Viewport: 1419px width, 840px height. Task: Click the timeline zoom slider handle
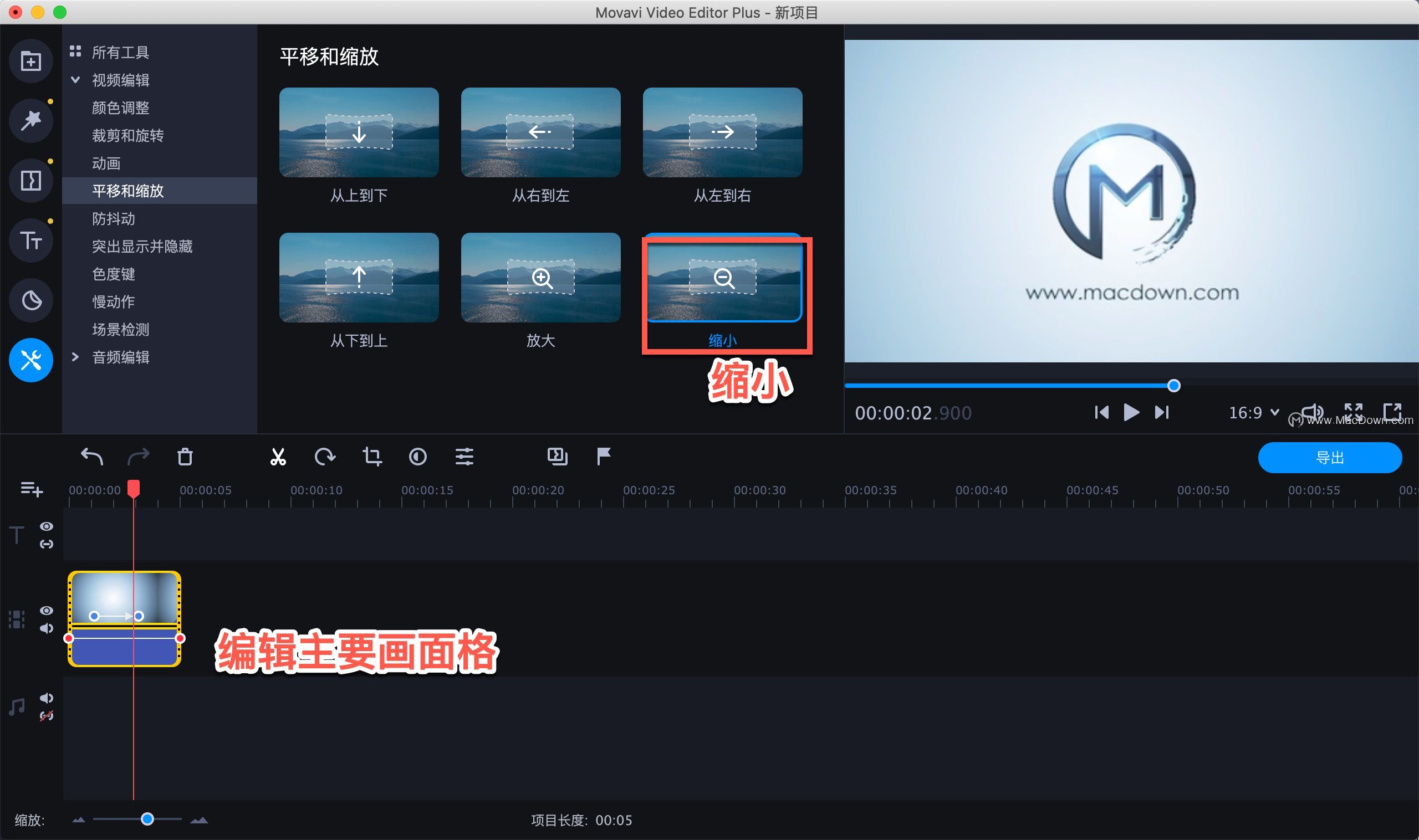point(147,819)
